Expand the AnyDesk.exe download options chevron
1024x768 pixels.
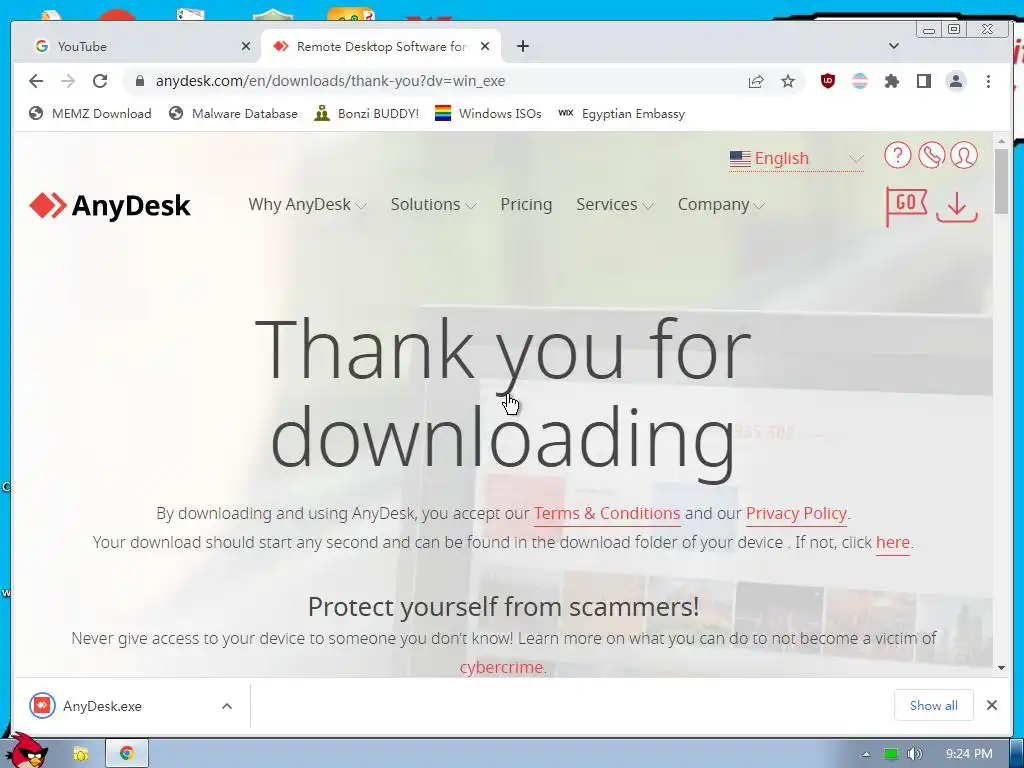[x=227, y=706]
